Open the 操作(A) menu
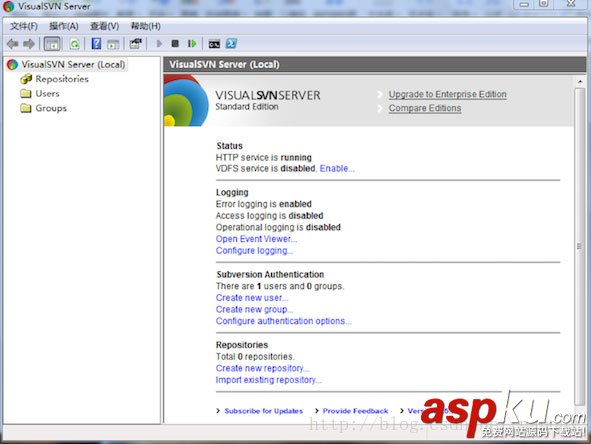This screenshot has width=591, height=444. click(64, 26)
